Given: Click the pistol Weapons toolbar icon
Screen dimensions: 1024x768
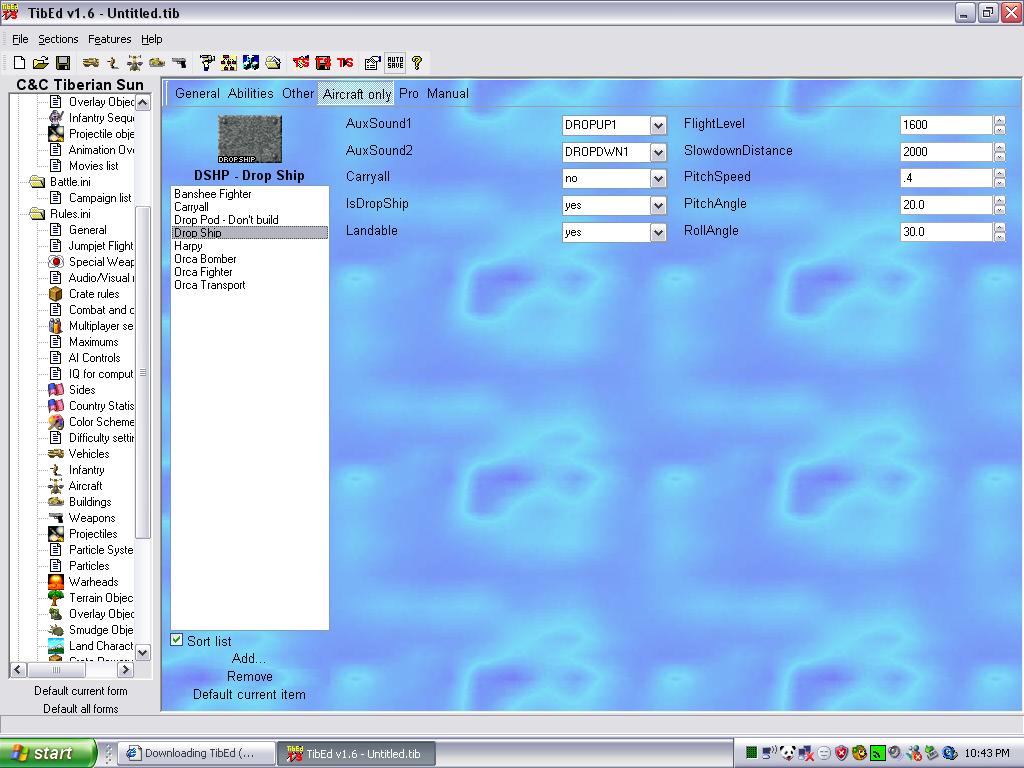Looking at the screenshot, I should tap(179, 62).
